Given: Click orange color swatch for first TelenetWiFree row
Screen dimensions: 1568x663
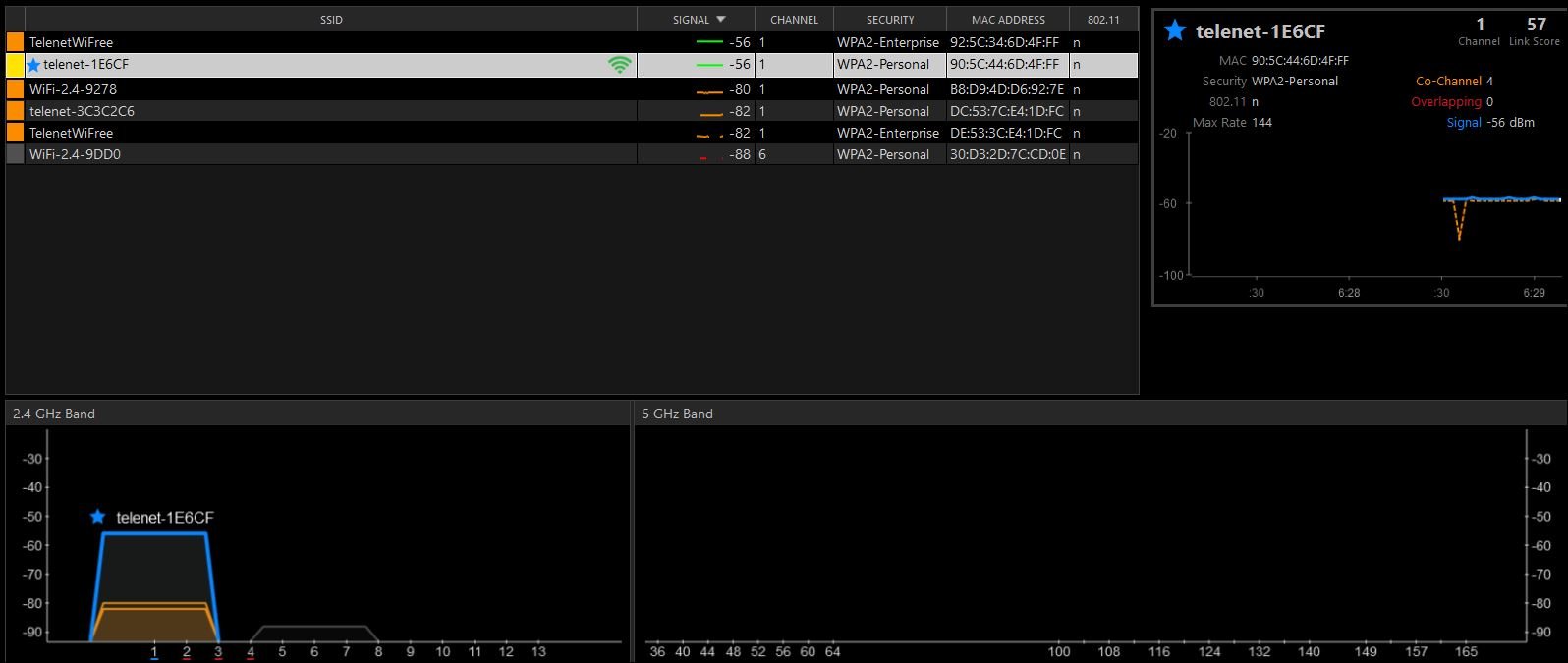Looking at the screenshot, I should pos(15,42).
